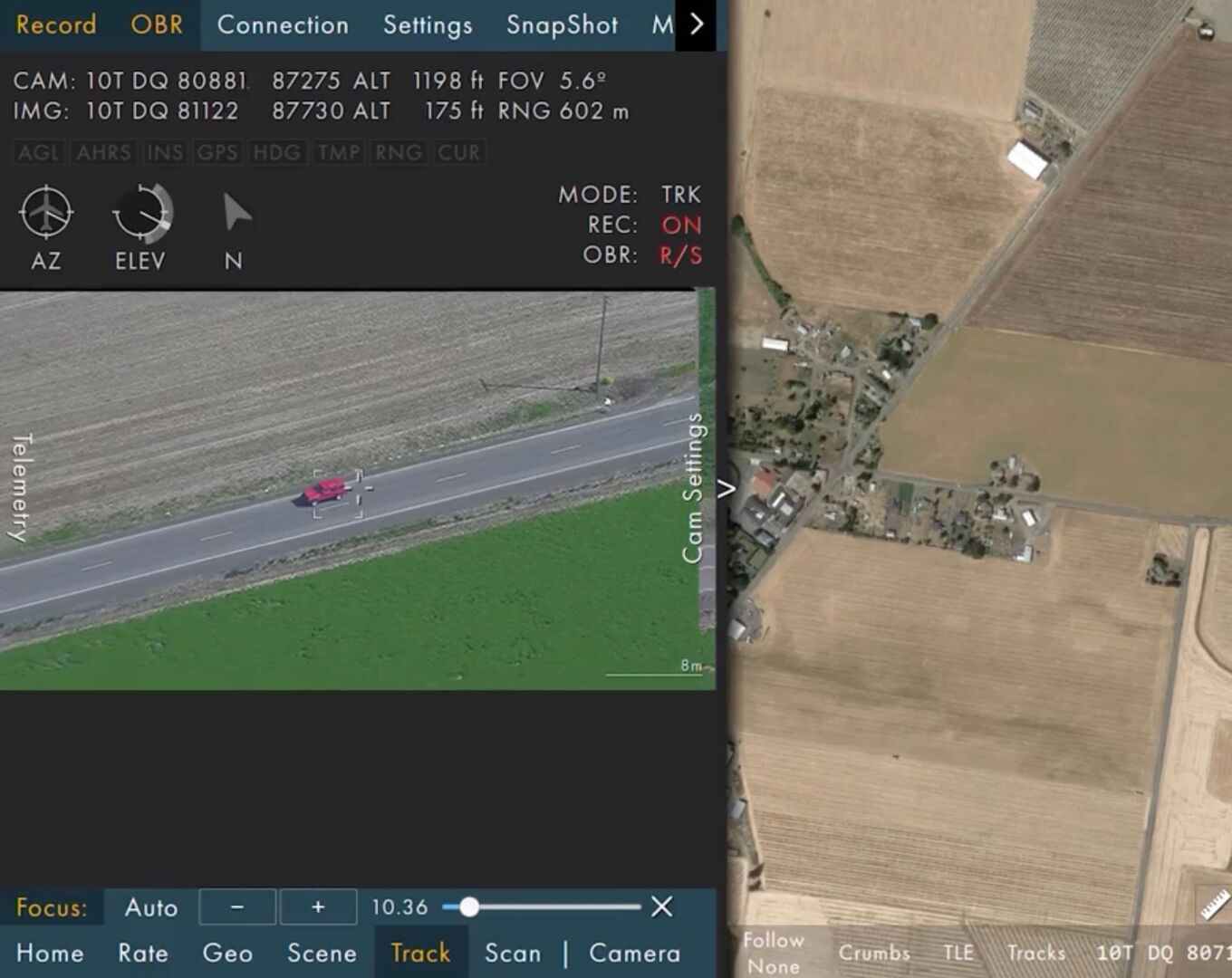Toggle the Crumbs map overlay
This screenshot has width=1232, height=978.
click(x=874, y=953)
